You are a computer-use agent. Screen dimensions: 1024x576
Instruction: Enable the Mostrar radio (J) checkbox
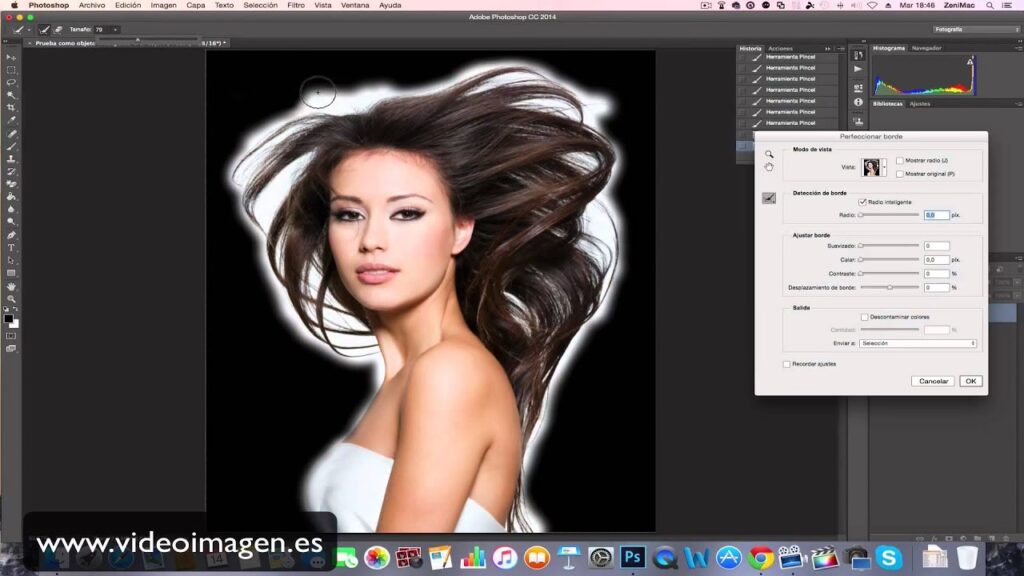(x=900, y=160)
